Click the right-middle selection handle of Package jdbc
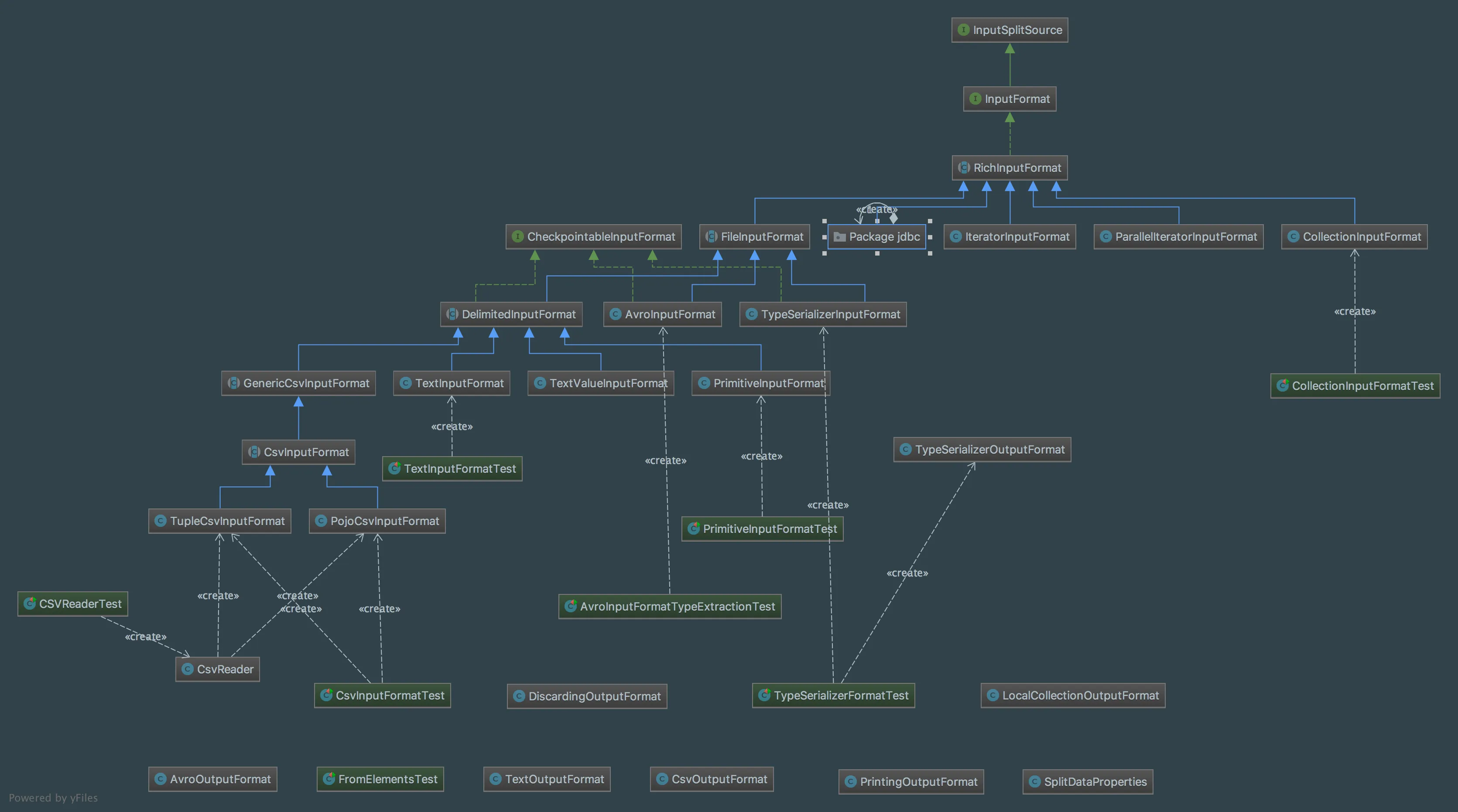1458x812 pixels. [x=930, y=237]
